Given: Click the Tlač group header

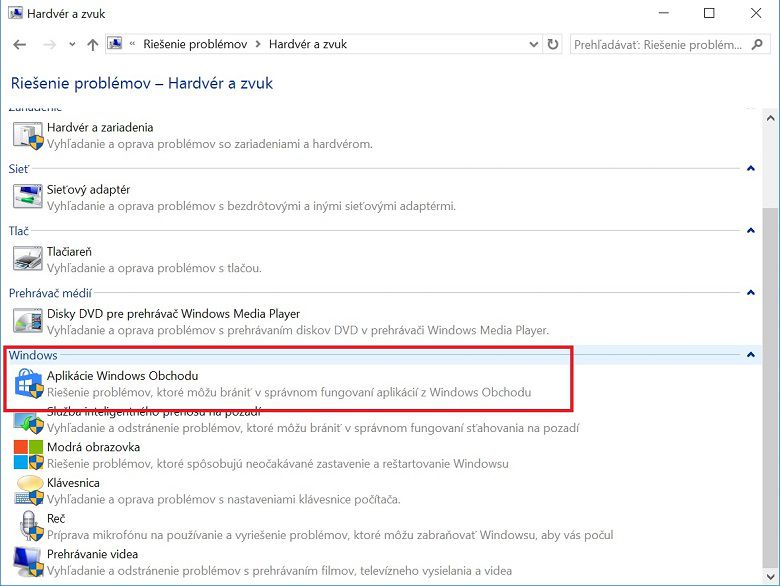Looking at the screenshot, I should (18, 231).
